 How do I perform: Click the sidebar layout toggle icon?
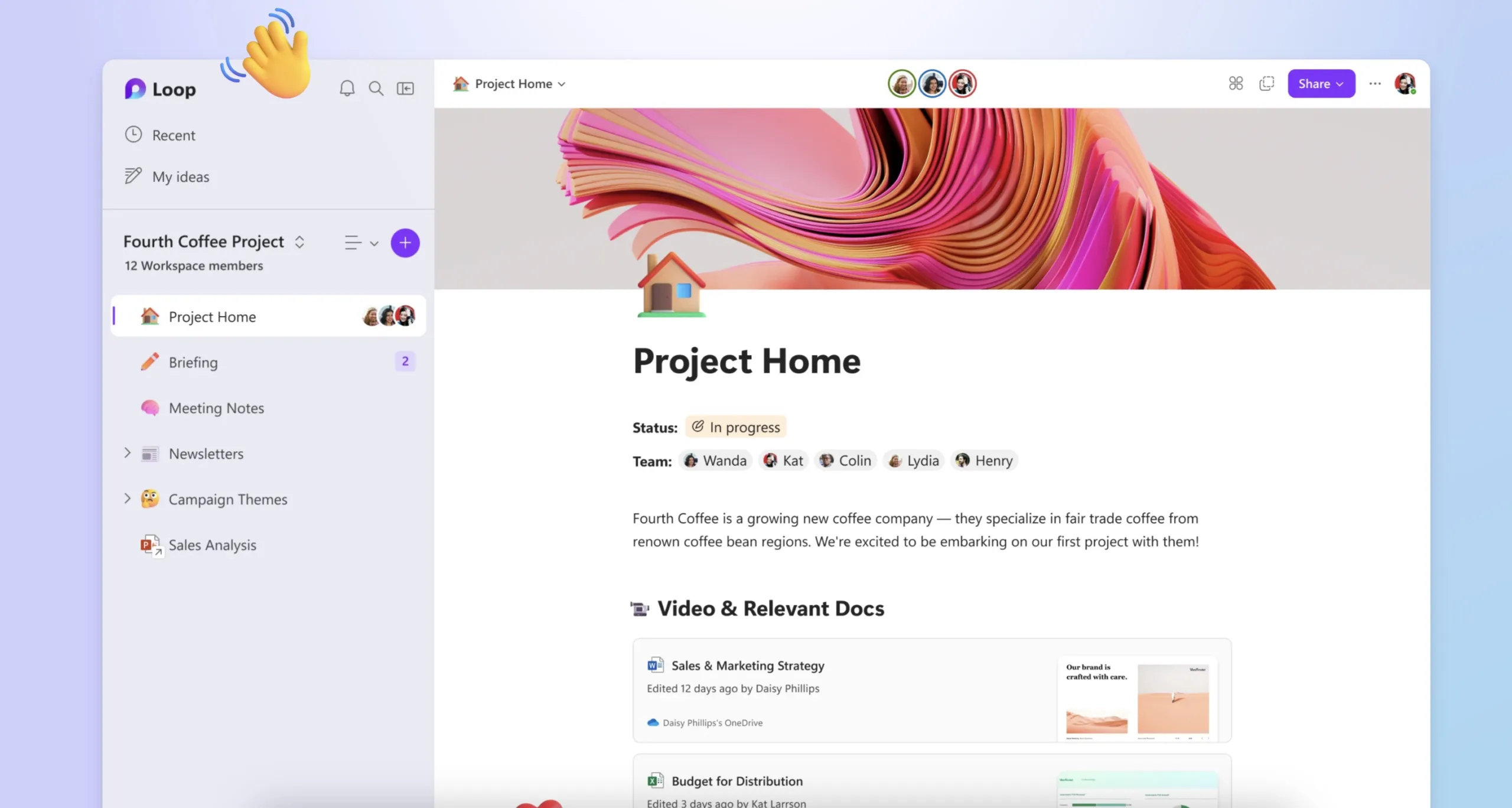(405, 87)
